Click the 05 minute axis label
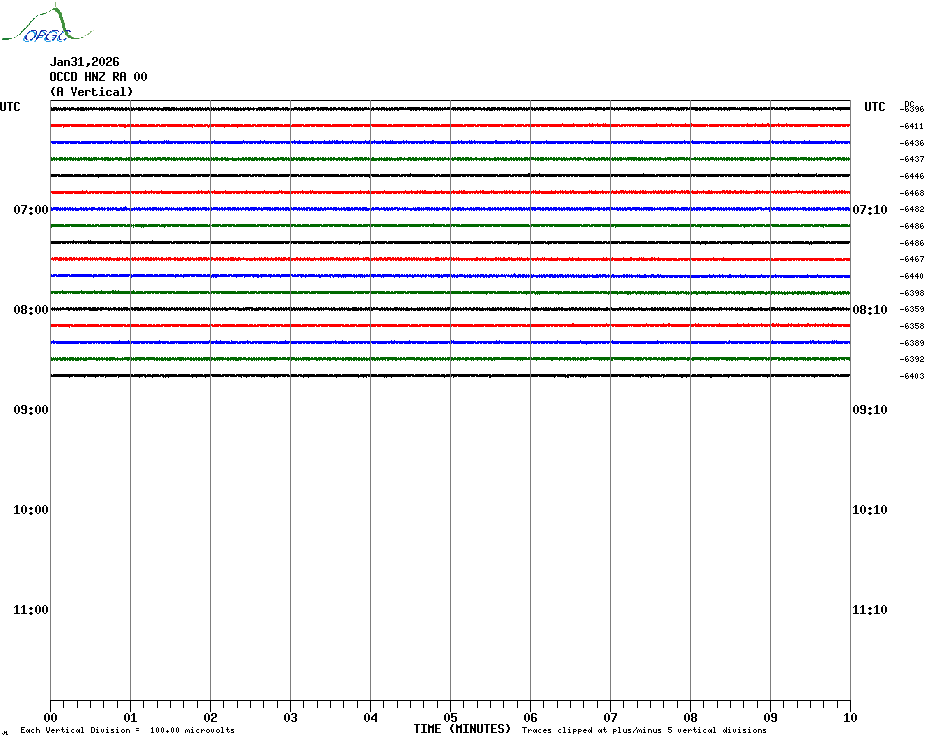930x744 pixels. (451, 718)
